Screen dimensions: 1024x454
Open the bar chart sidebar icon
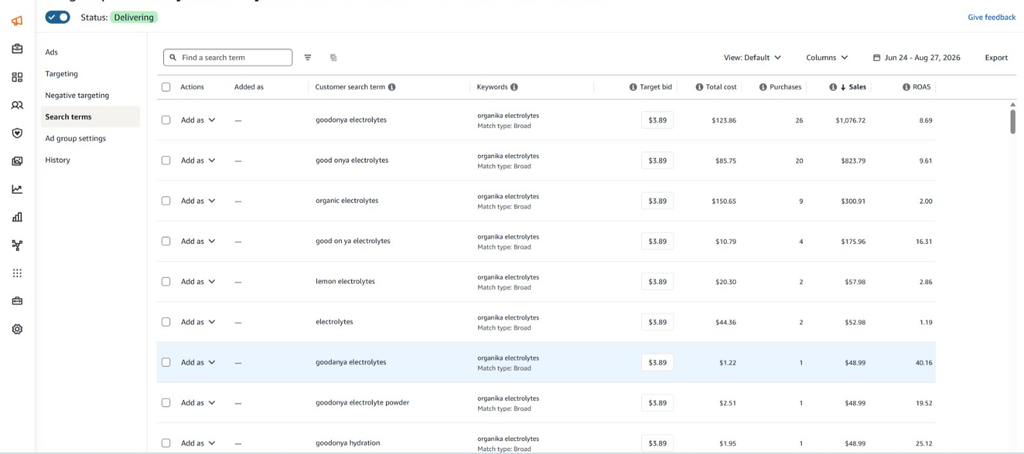(x=17, y=218)
